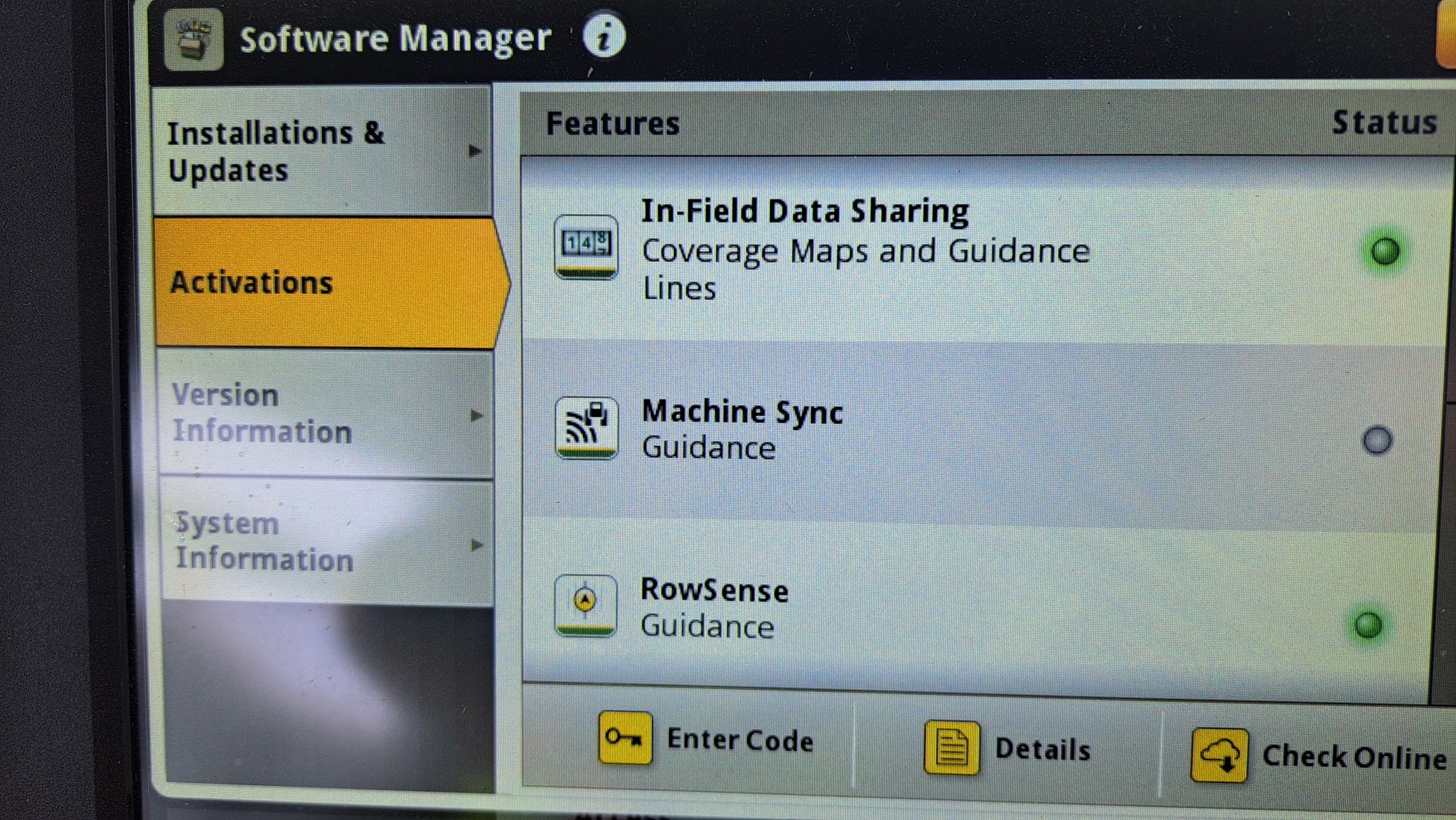Screen dimensions: 1456x820
Task: Click the Enter Code button label
Action: click(x=740, y=740)
